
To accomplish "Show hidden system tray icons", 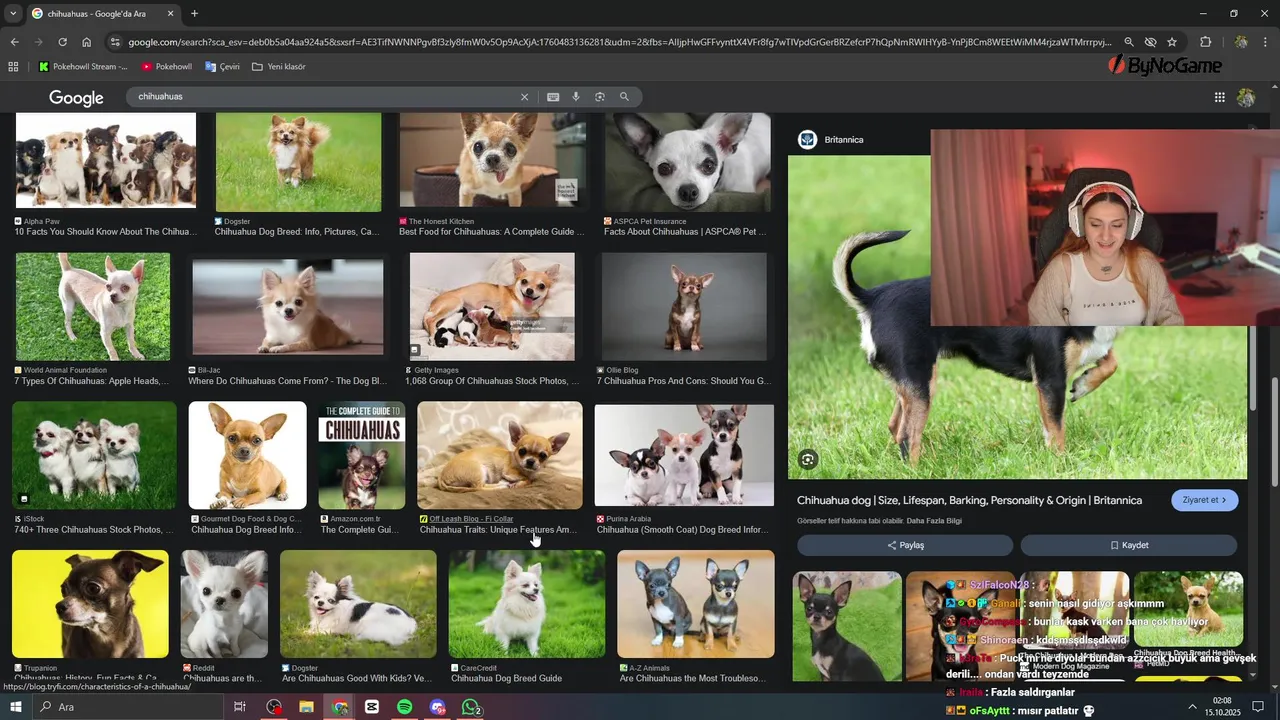I will click(1192, 707).
